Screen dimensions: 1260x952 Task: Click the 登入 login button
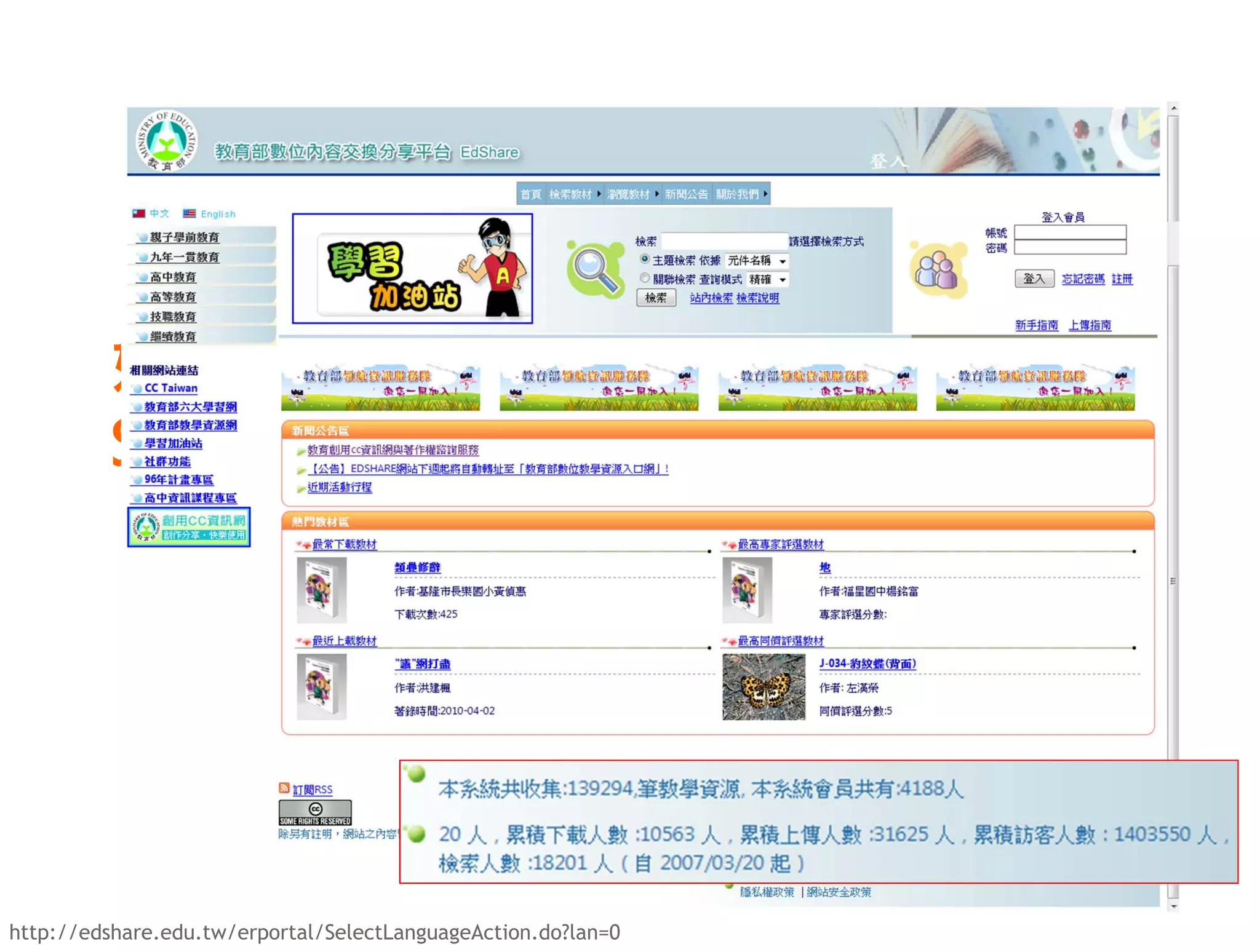1034,279
